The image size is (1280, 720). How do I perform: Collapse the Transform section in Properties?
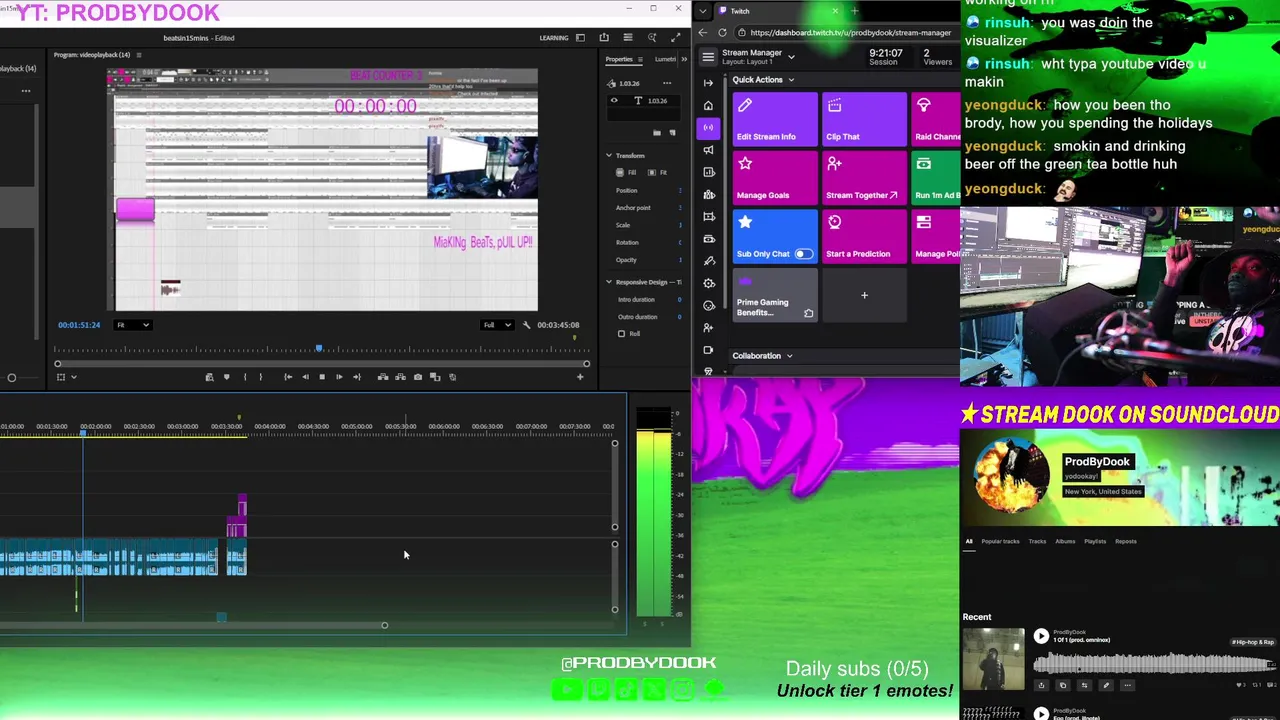pos(609,156)
